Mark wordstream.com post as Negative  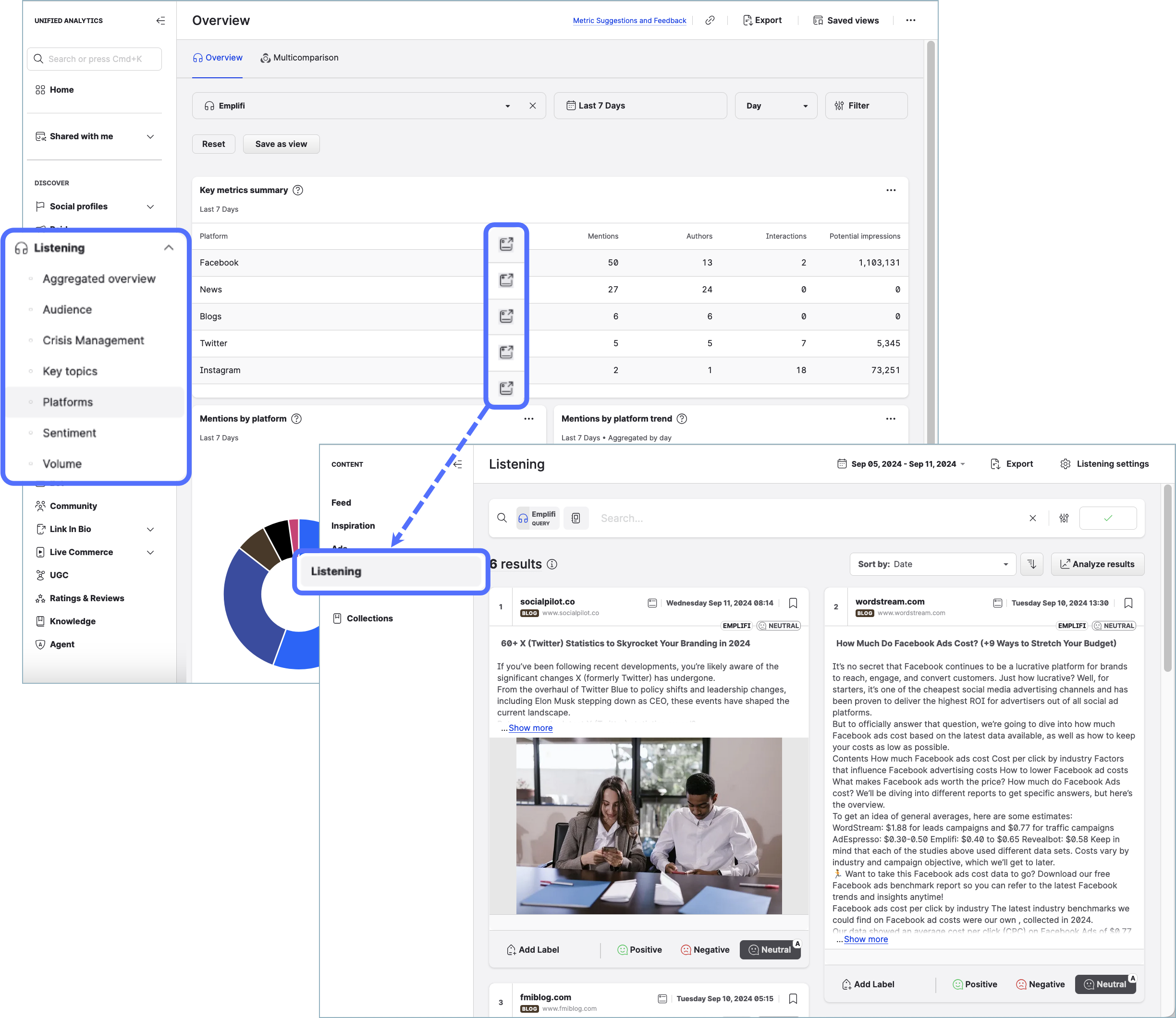tap(1040, 984)
